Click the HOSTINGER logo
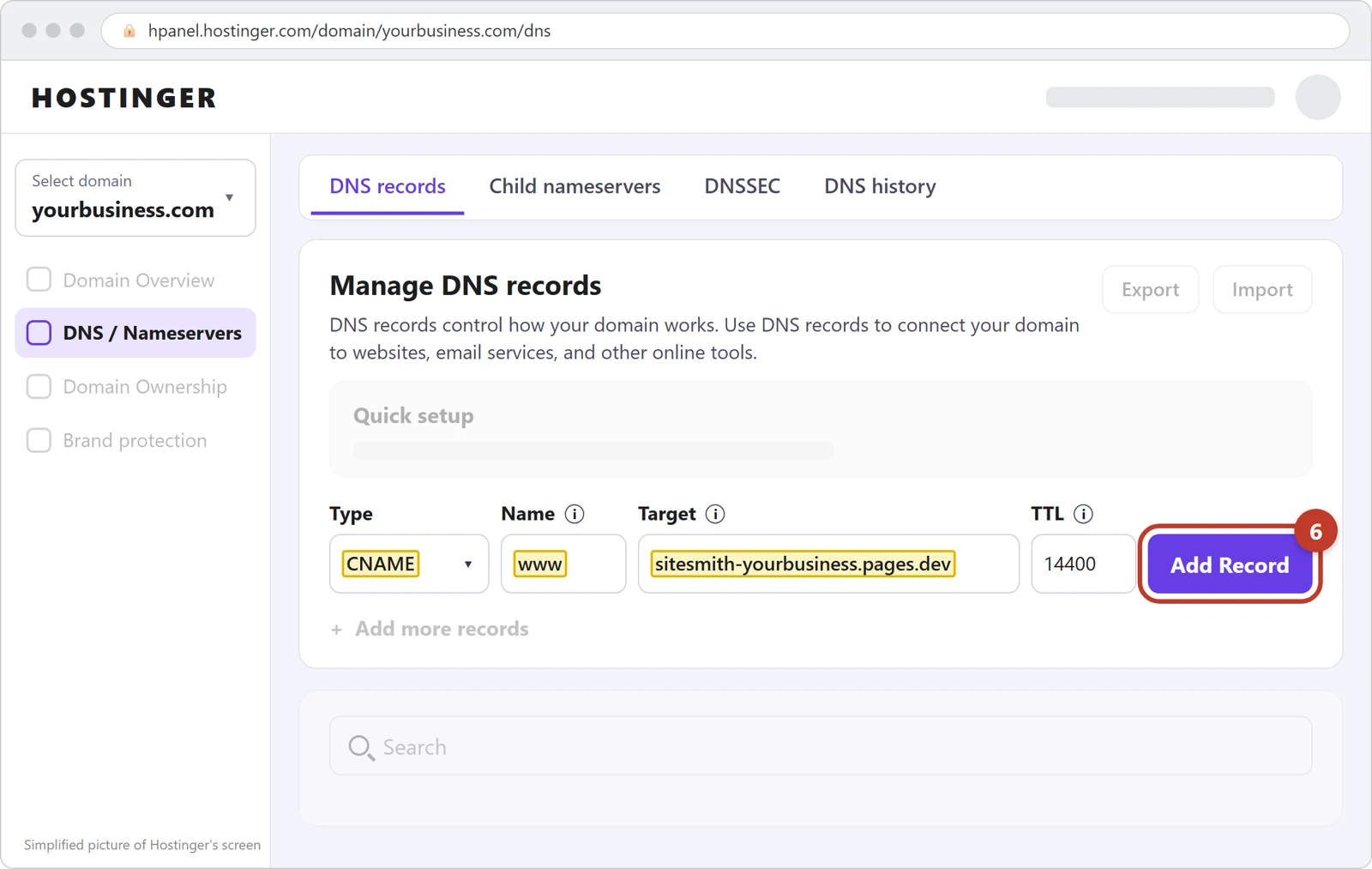The height and width of the screenshot is (869, 1372). [124, 98]
